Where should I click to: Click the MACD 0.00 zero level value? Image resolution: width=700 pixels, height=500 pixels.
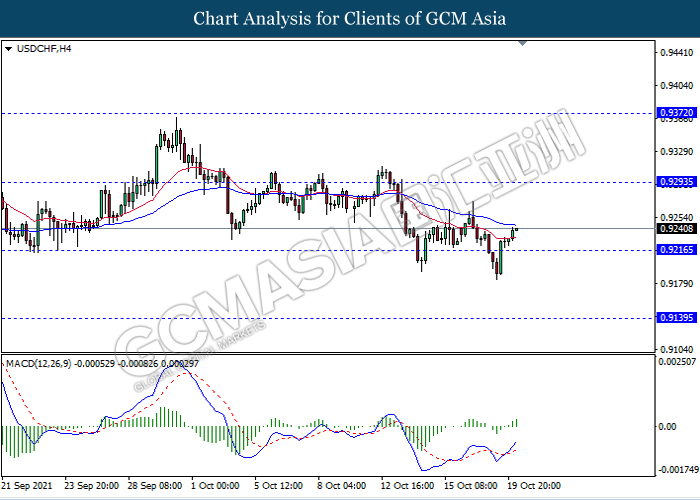point(667,427)
